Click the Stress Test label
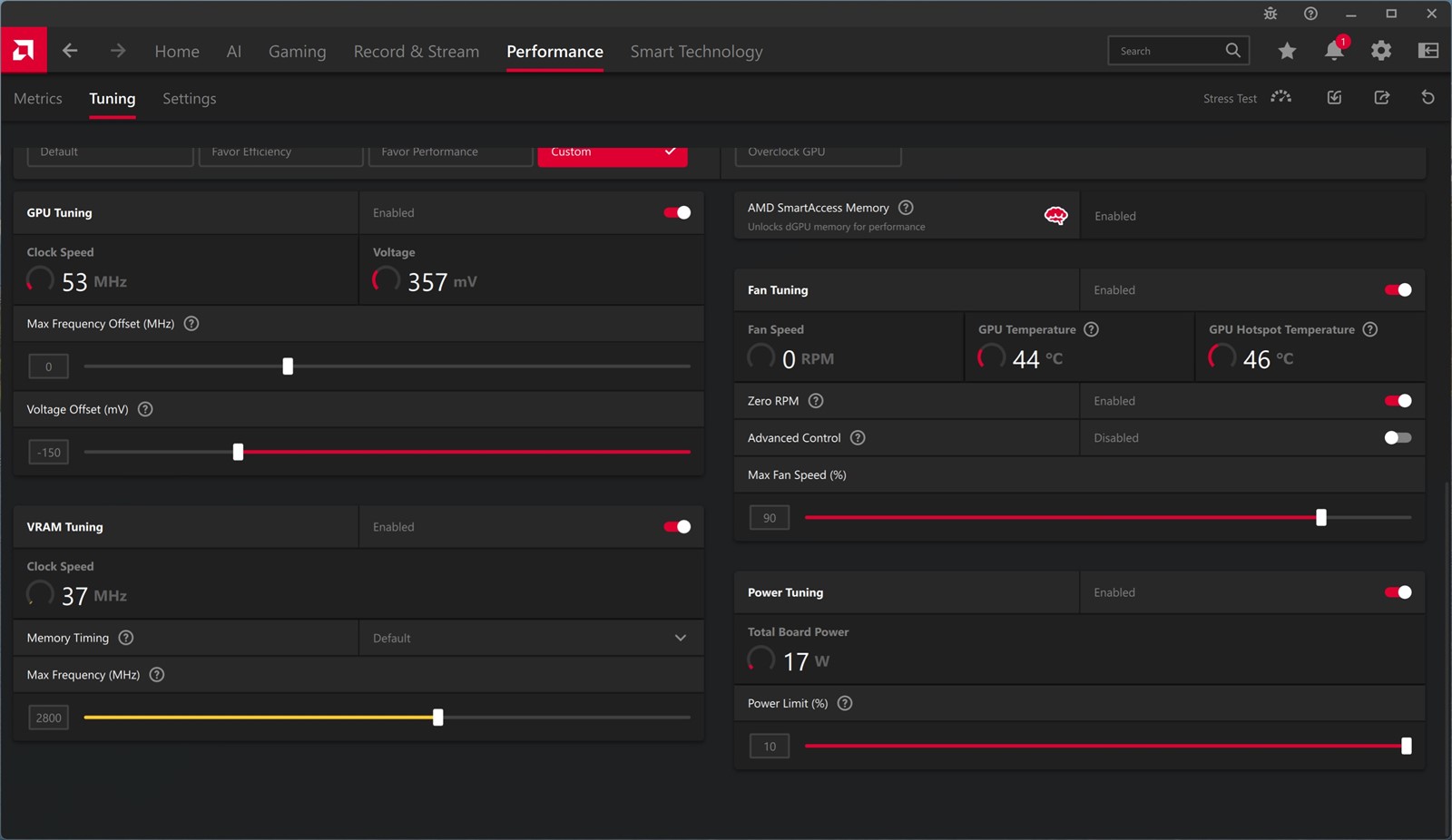Image resolution: width=1452 pixels, height=840 pixels. click(1230, 98)
